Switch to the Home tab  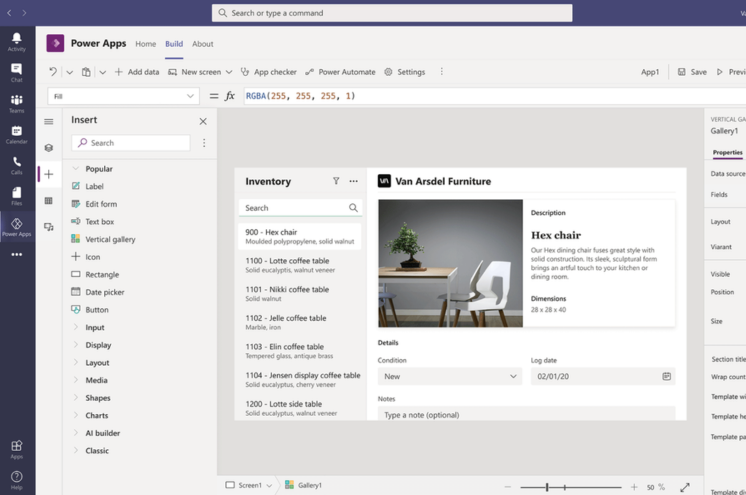(146, 44)
